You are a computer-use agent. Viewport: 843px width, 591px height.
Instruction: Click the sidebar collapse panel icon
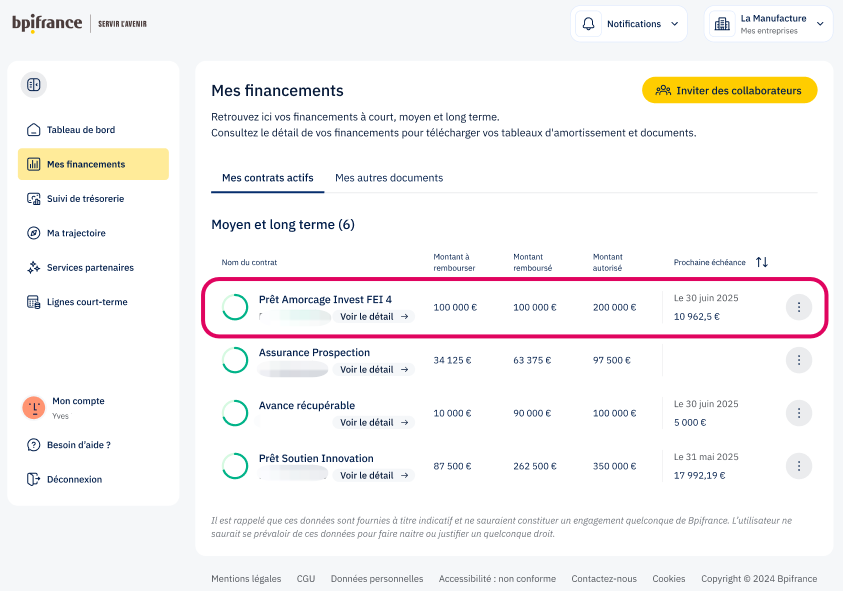[33, 85]
